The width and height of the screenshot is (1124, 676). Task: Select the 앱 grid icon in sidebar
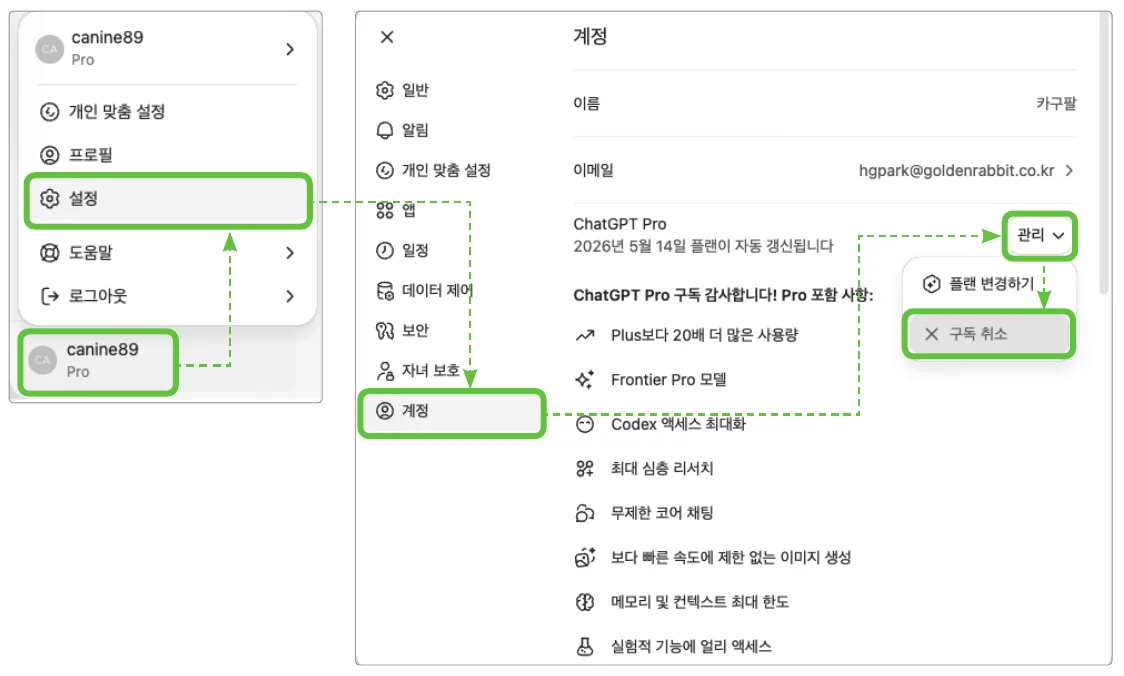pyautogui.click(x=385, y=210)
